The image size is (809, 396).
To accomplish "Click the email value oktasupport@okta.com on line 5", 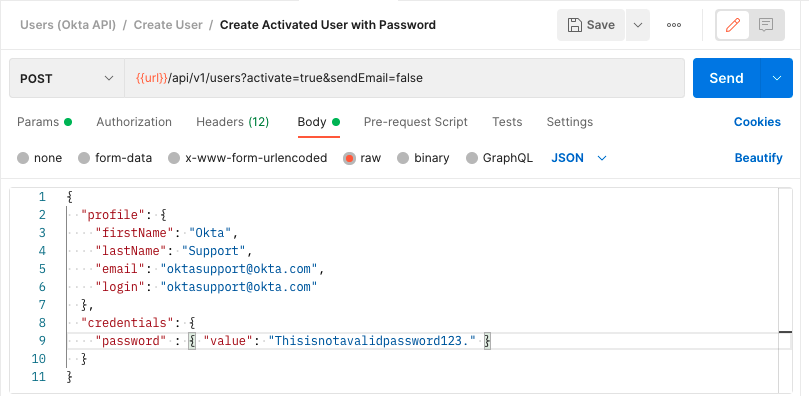I will [x=239, y=269].
